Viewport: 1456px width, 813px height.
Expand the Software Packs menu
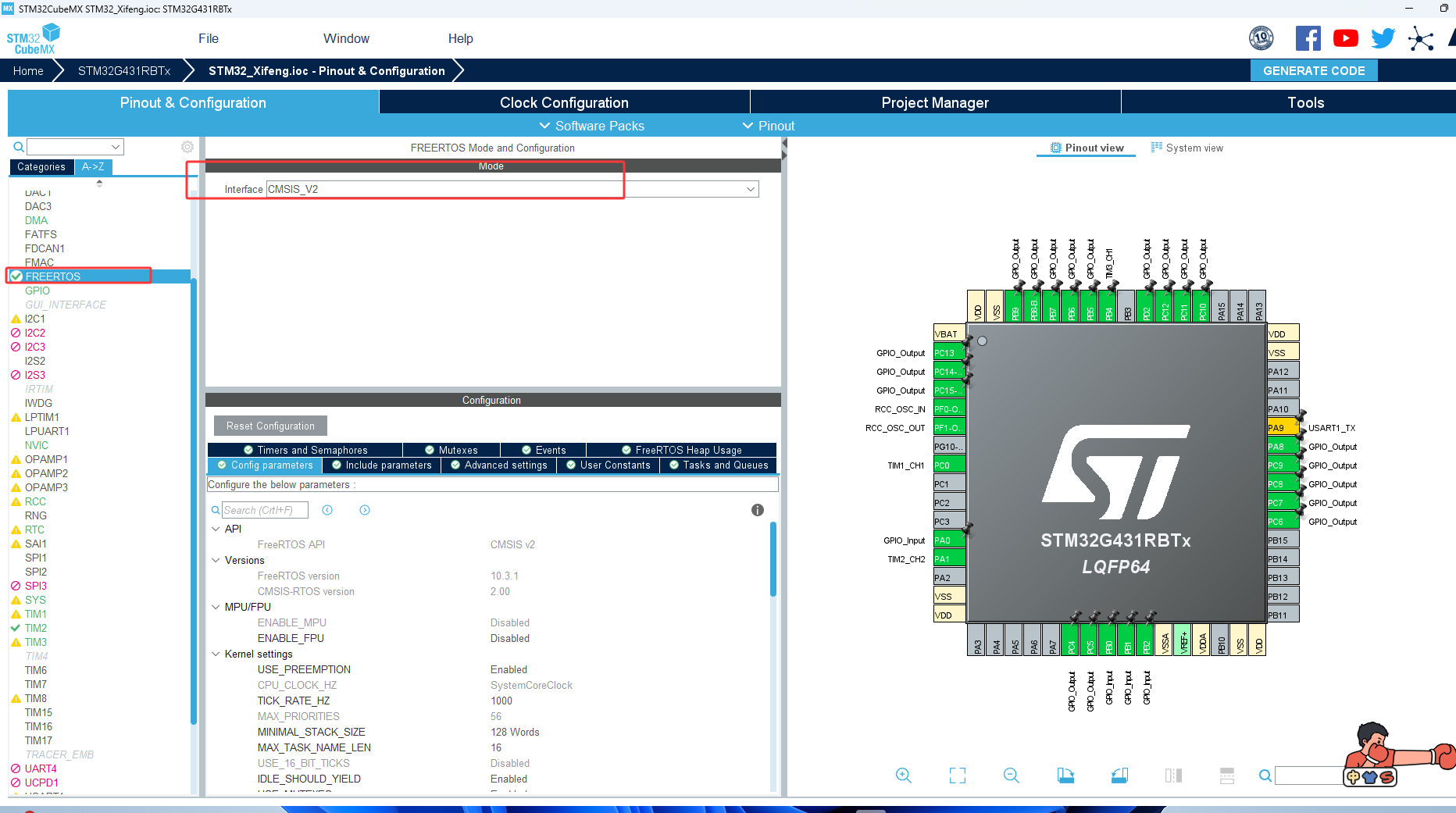[x=592, y=126]
